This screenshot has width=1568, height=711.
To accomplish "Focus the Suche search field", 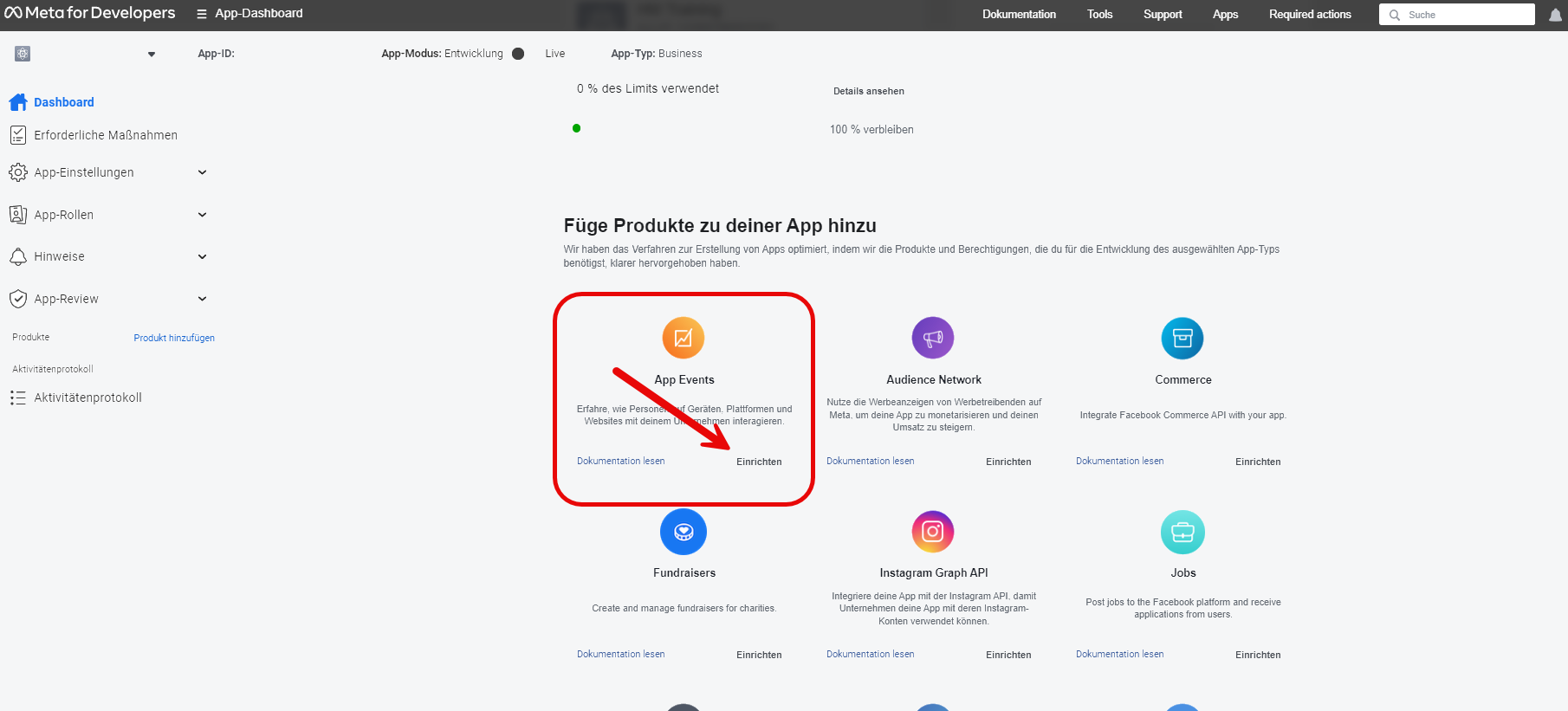I will pyautogui.click(x=1457, y=15).
